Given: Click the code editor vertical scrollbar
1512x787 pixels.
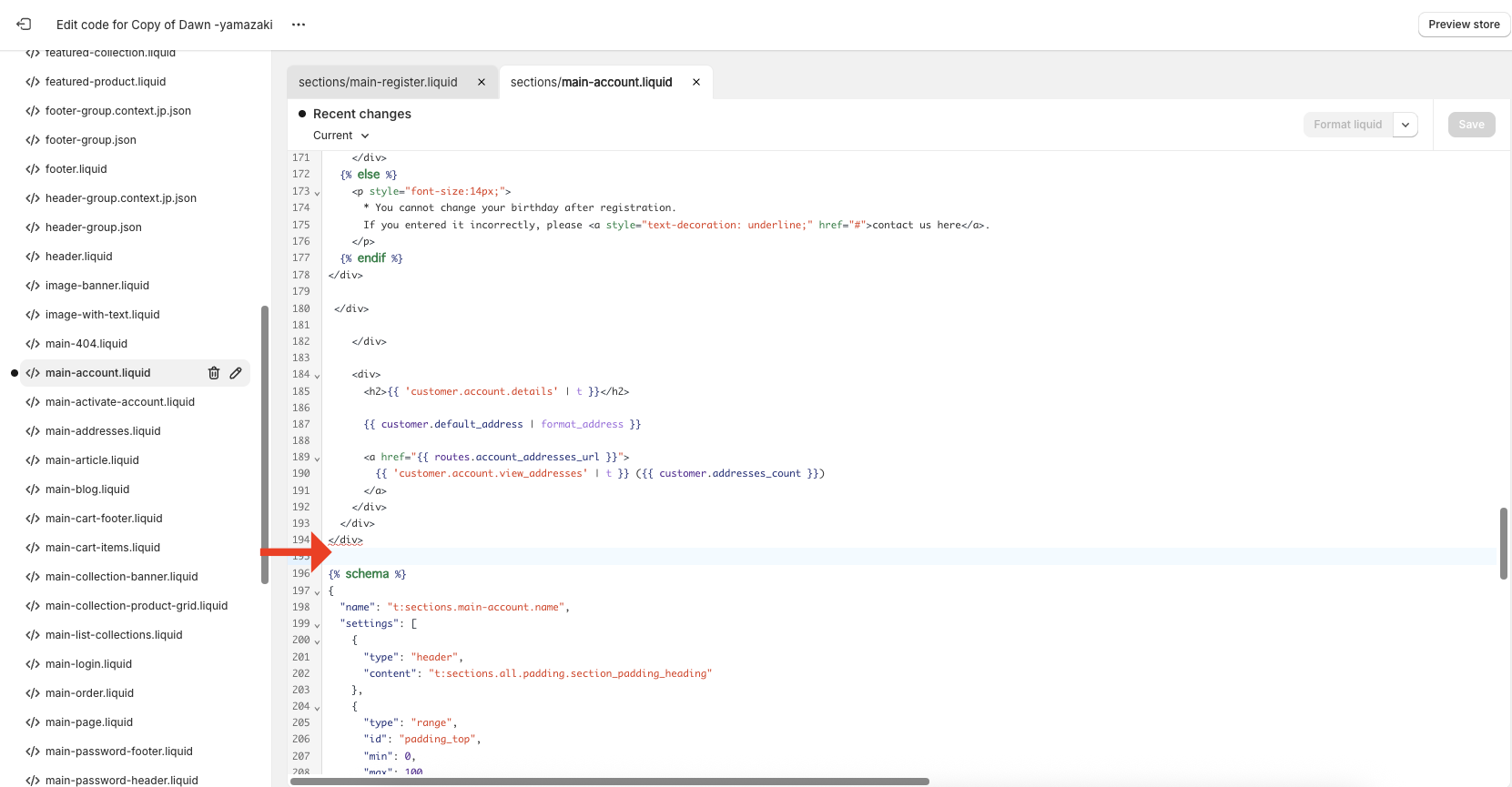Looking at the screenshot, I should click(1503, 543).
